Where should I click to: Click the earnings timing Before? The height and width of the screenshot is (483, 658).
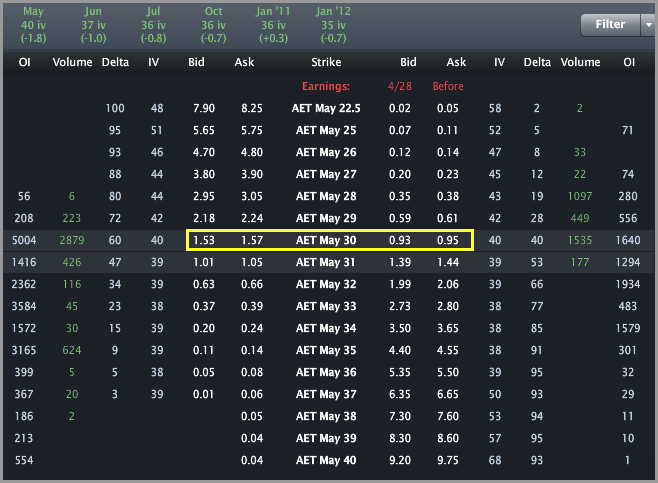[x=448, y=86]
